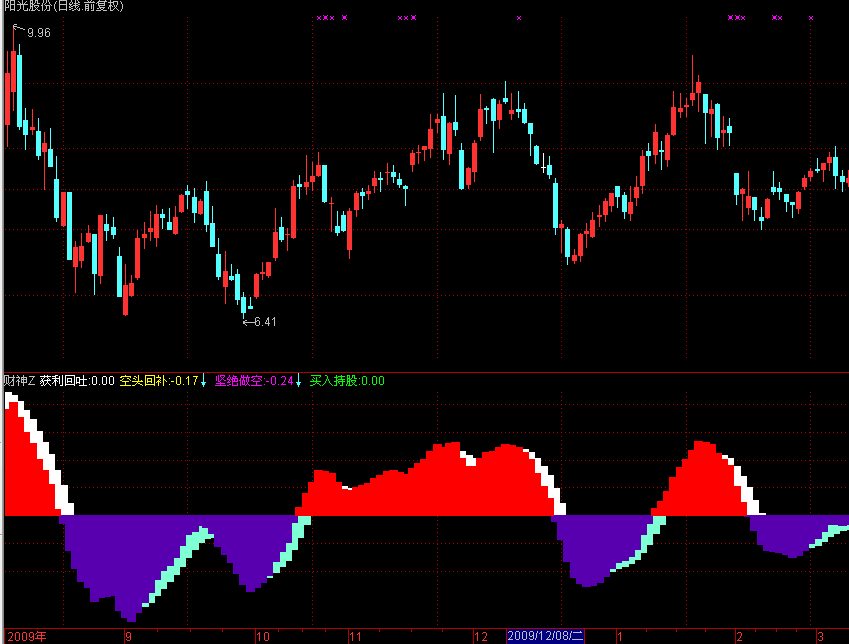Click the arrow icon beside 6.41
The height and width of the screenshot is (644, 849).
248,322
